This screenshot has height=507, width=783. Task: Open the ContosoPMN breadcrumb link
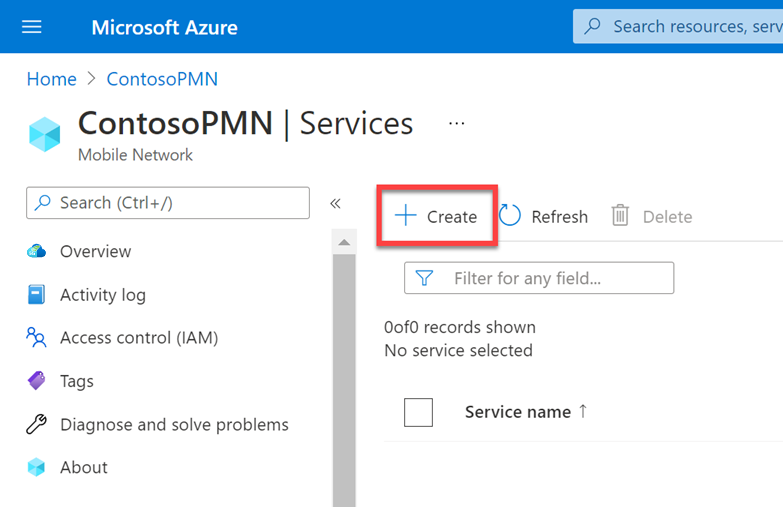(x=162, y=79)
